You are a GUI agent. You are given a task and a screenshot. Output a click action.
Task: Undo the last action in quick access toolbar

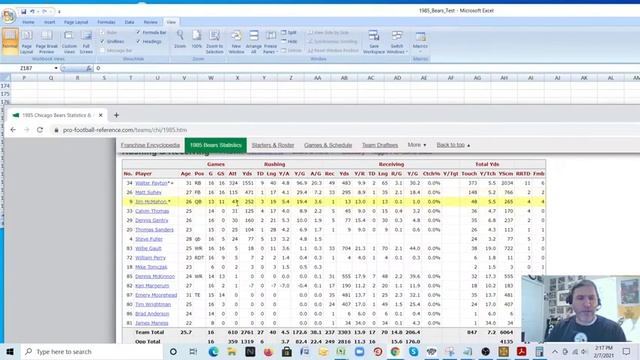click(33, 12)
